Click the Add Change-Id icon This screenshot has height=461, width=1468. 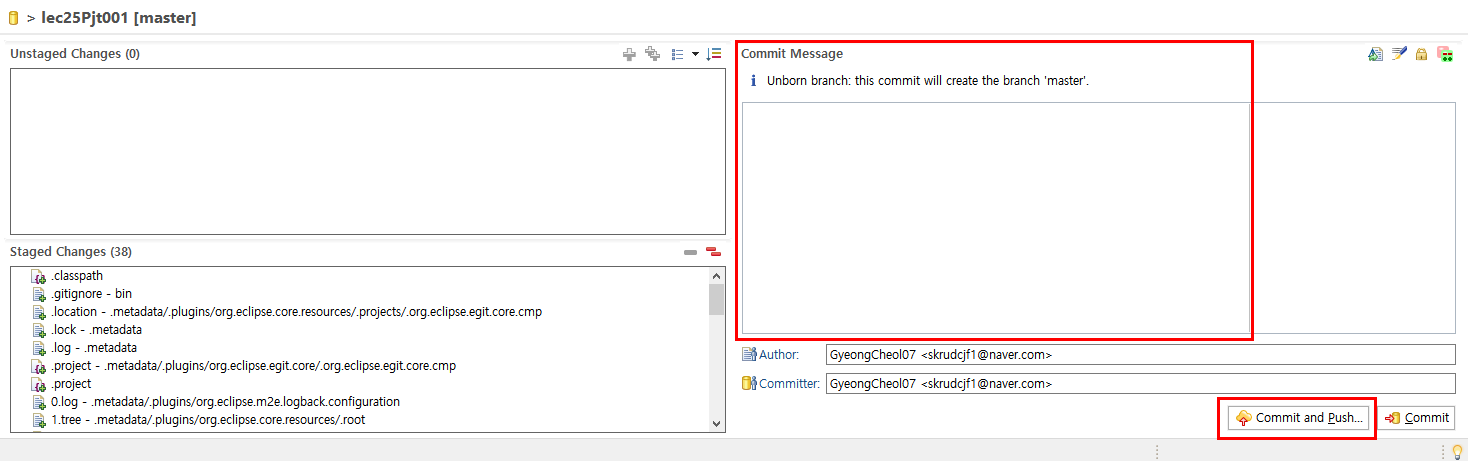[x=1444, y=54]
